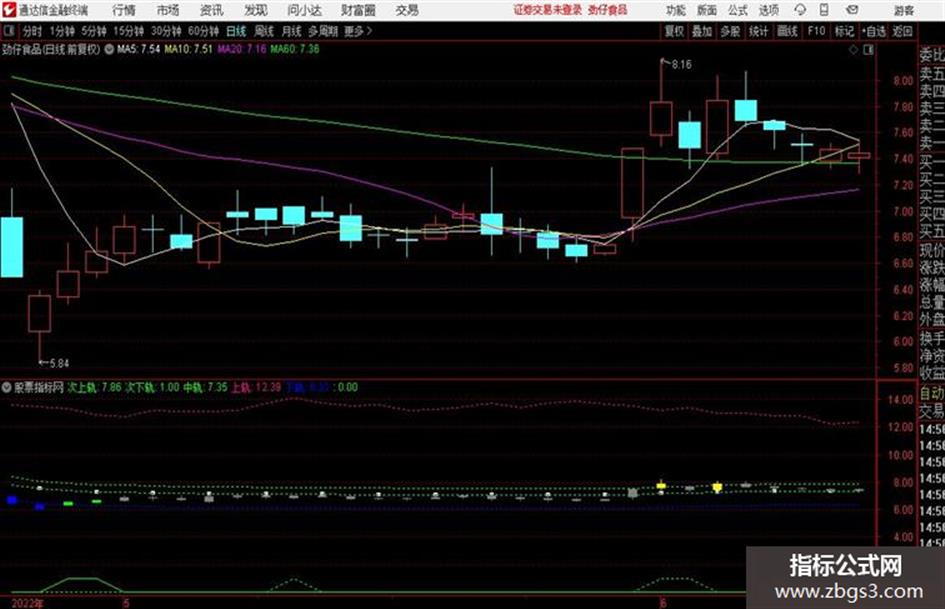
Task: Open the 问小达 menu
Action: 304,10
